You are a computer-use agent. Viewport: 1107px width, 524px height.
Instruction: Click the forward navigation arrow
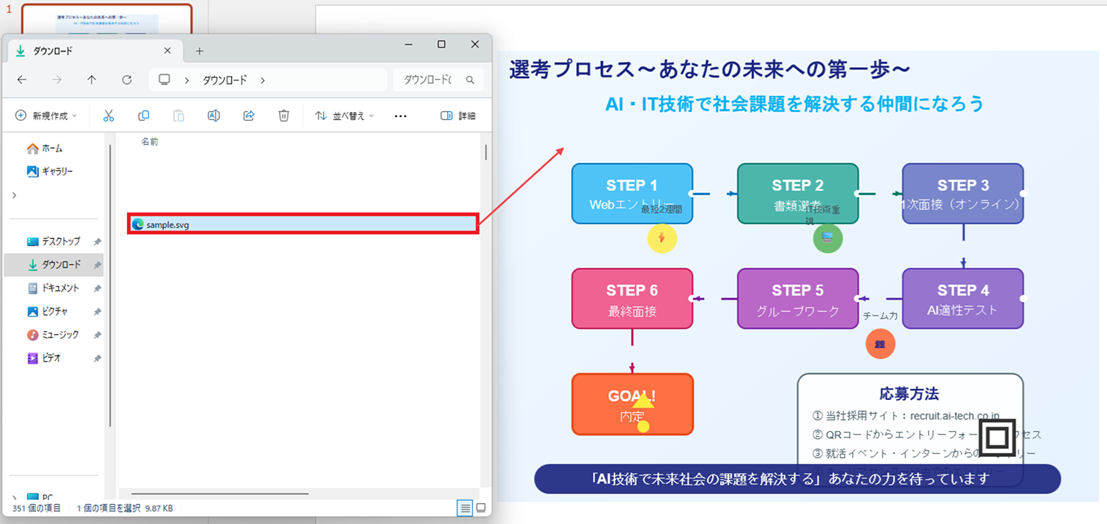pyautogui.click(x=57, y=80)
